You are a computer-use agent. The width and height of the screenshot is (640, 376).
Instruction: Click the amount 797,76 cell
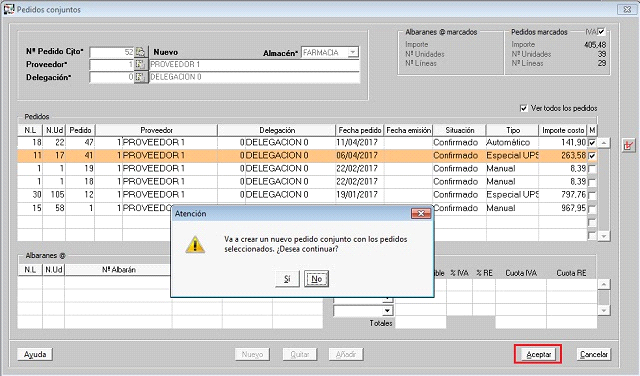(x=563, y=195)
